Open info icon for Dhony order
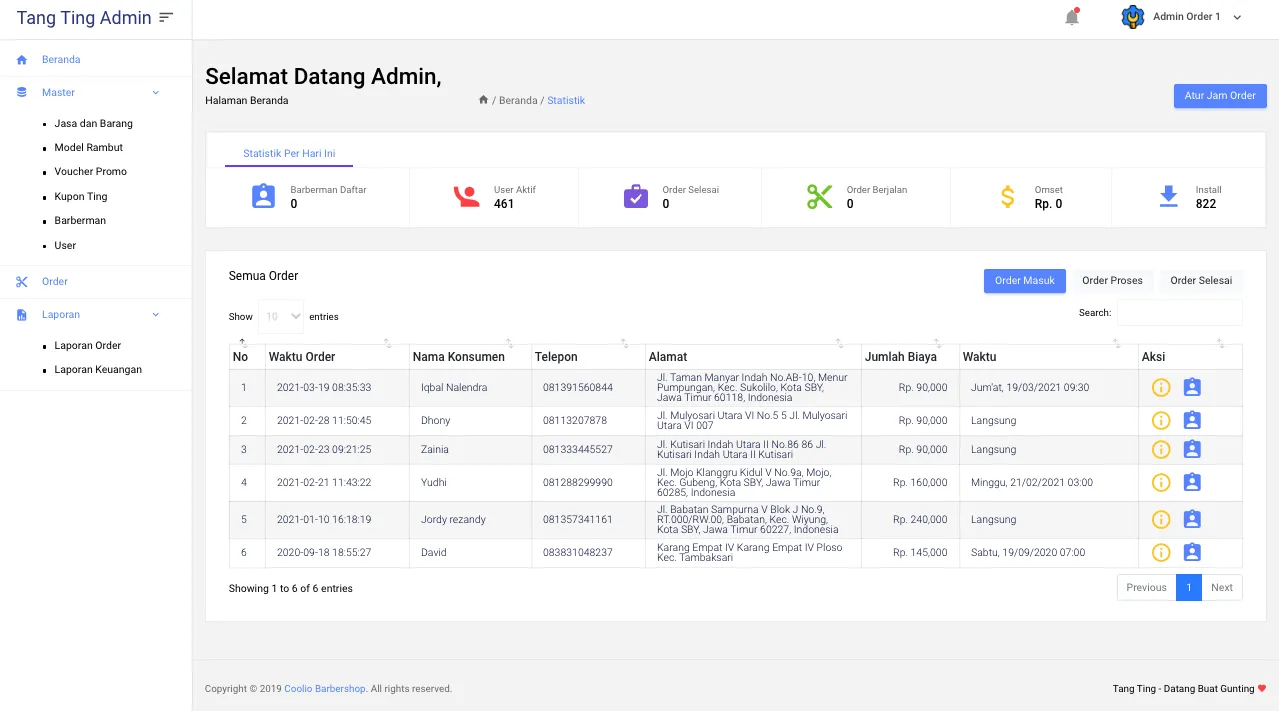1279x711 pixels. click(x=1161, y=421)
